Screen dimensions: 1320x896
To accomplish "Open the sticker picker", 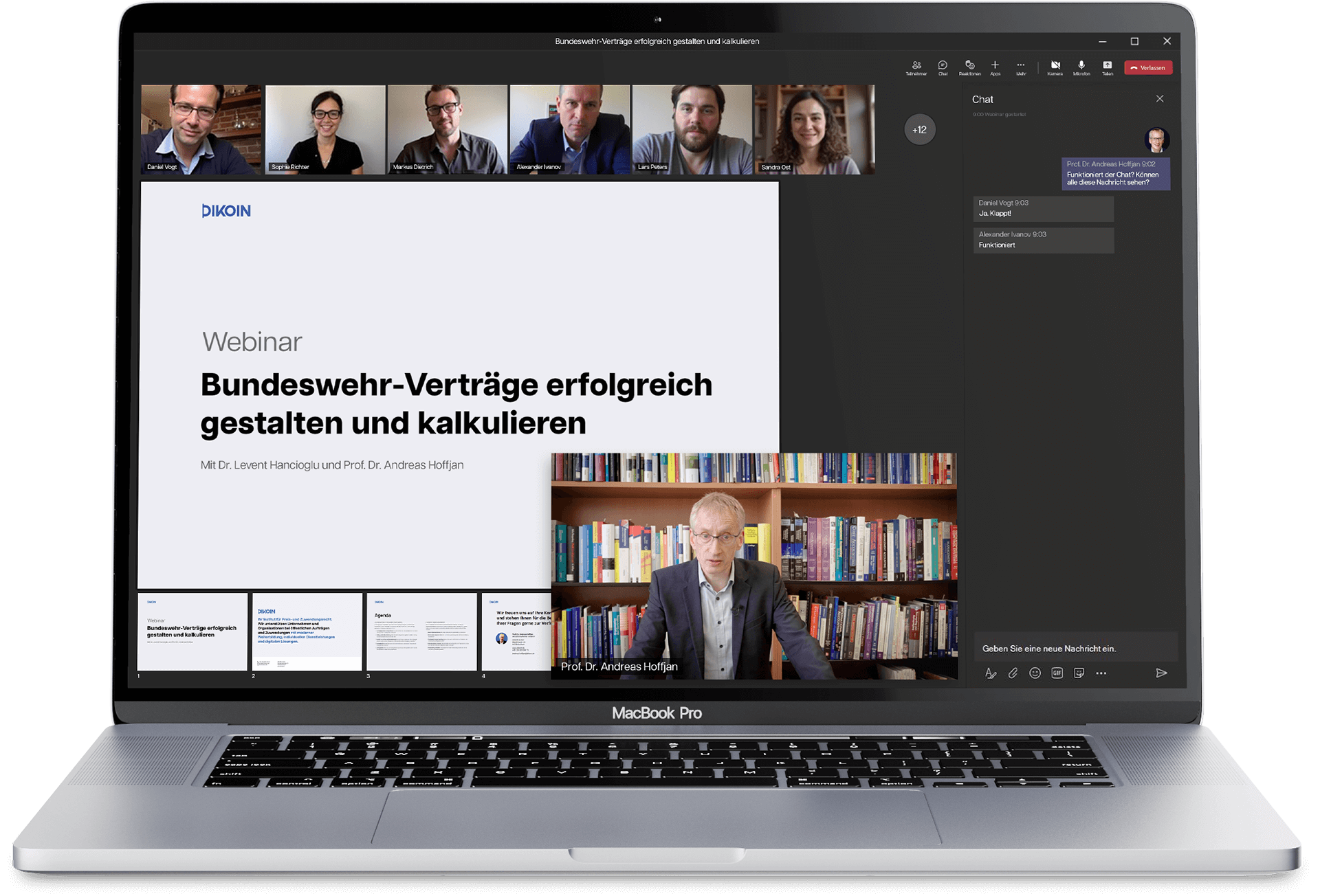I will (x=1079, y=673).
